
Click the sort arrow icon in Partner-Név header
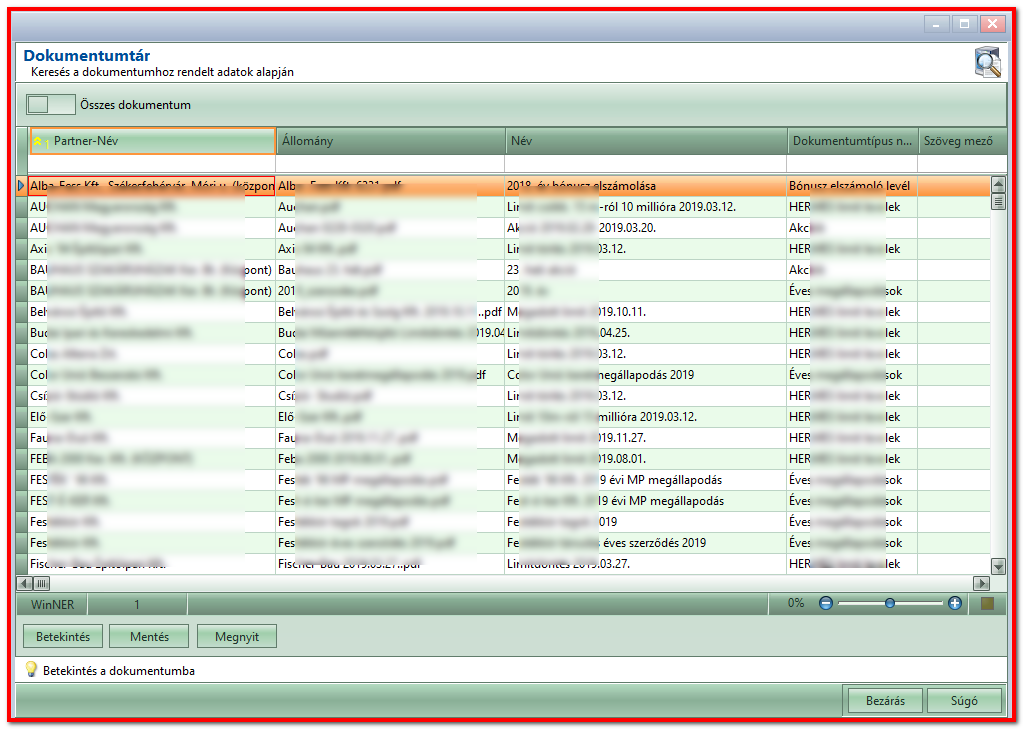39,141
